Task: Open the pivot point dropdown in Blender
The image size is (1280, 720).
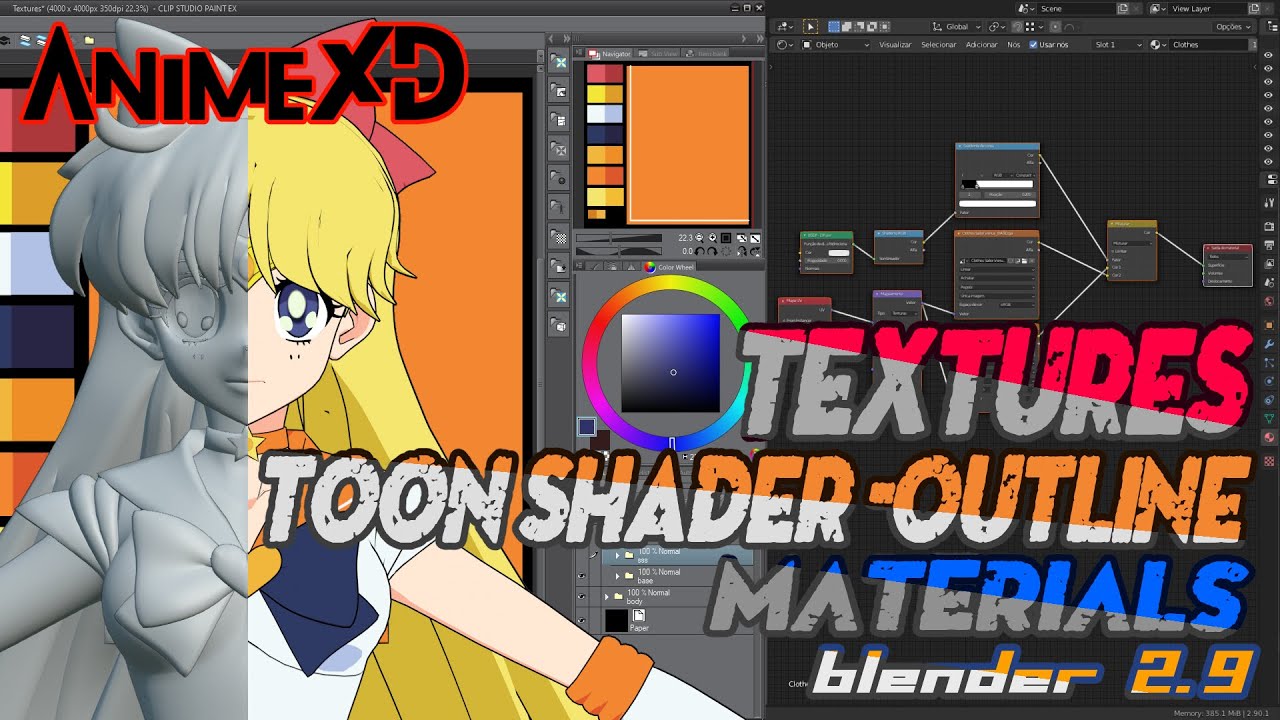Action: point(998,27)
